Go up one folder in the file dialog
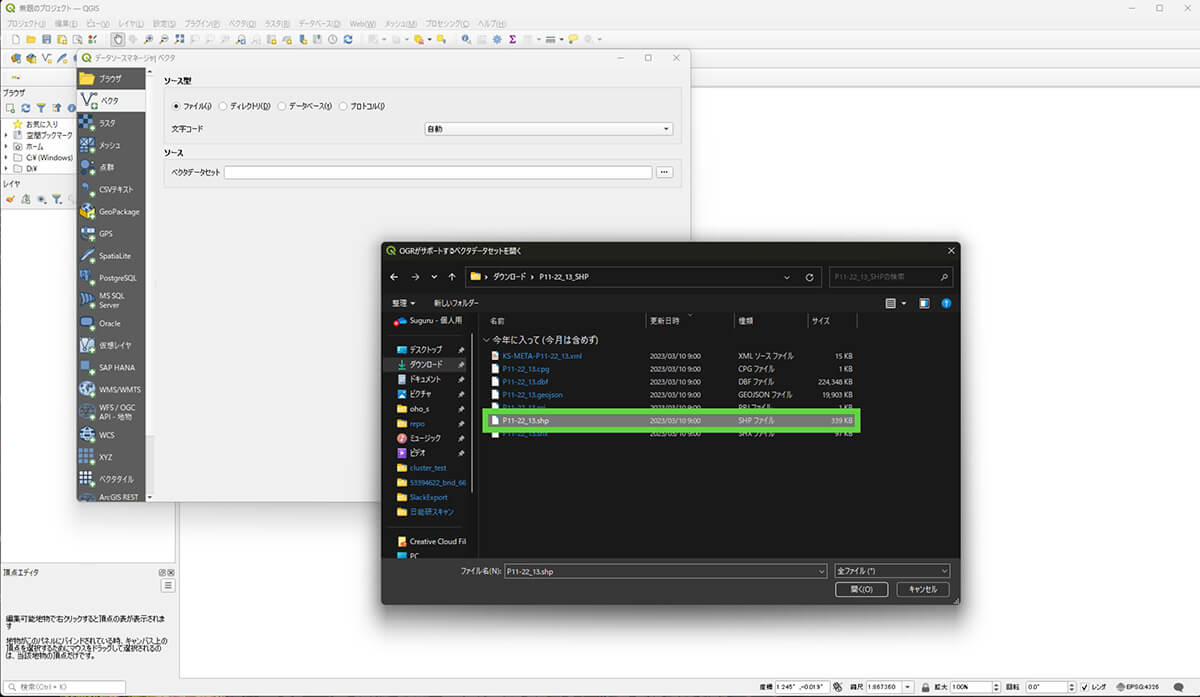 pos(453,277)
